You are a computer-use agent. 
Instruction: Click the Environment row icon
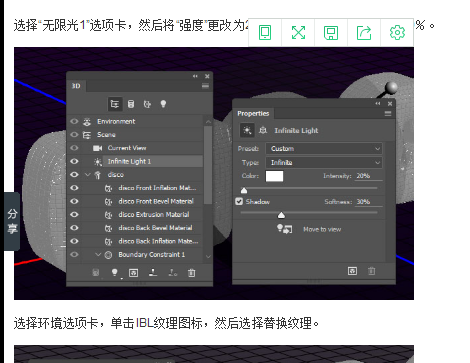pos(87,122)
